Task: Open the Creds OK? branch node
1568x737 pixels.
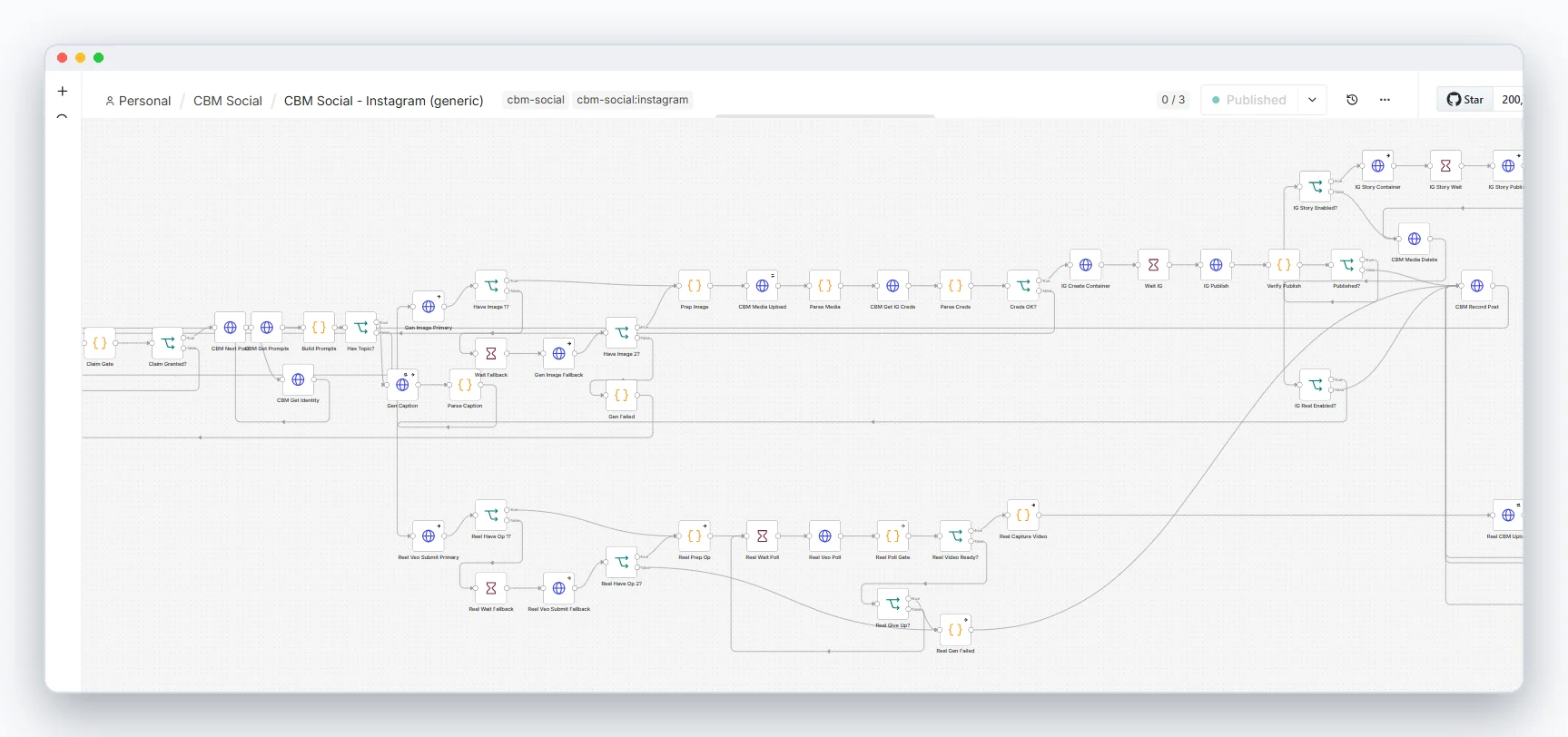Action: pyautogui.click(x=1023, y=286)
